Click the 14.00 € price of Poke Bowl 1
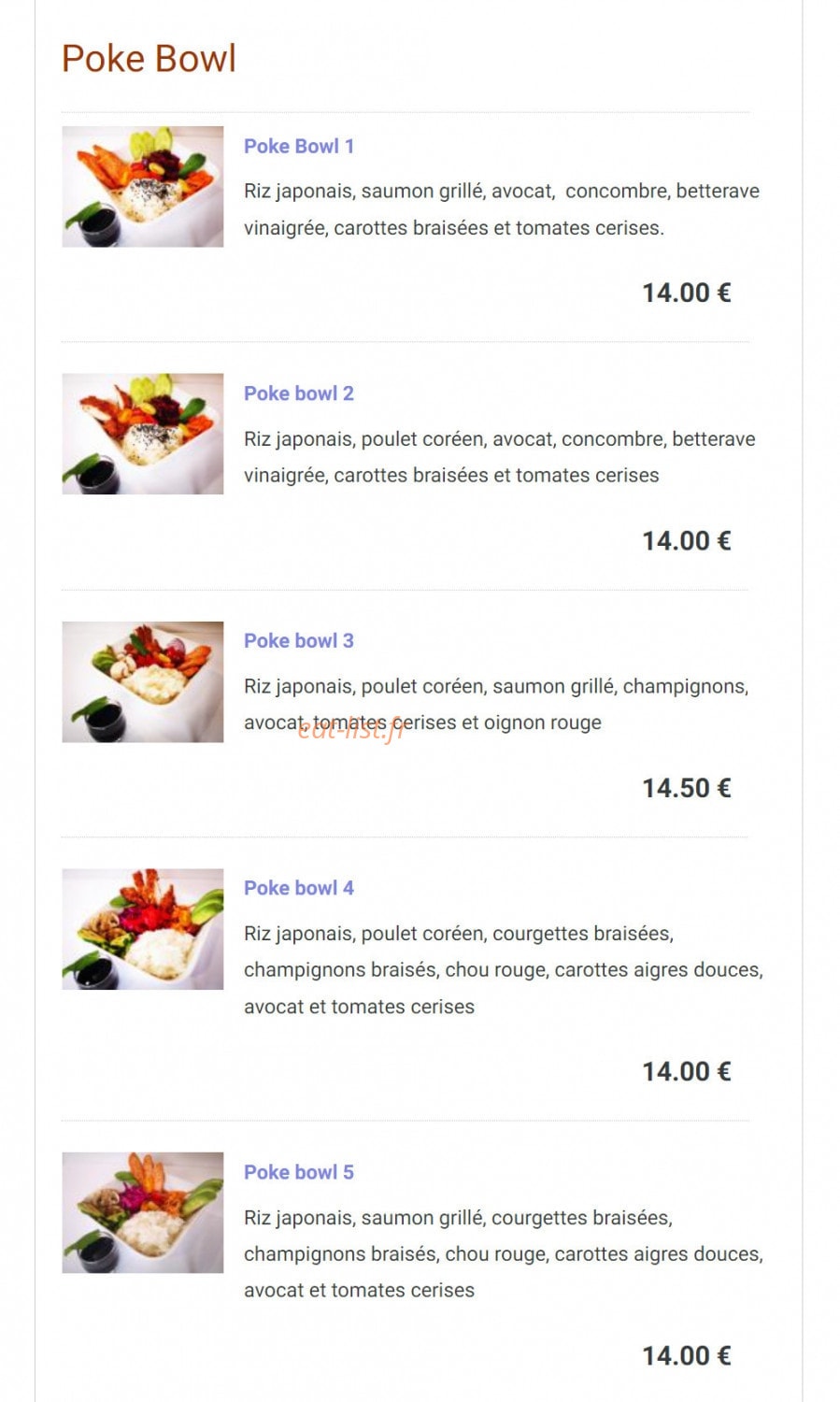Screen dimensions: 840x1402 click(686, 293)
